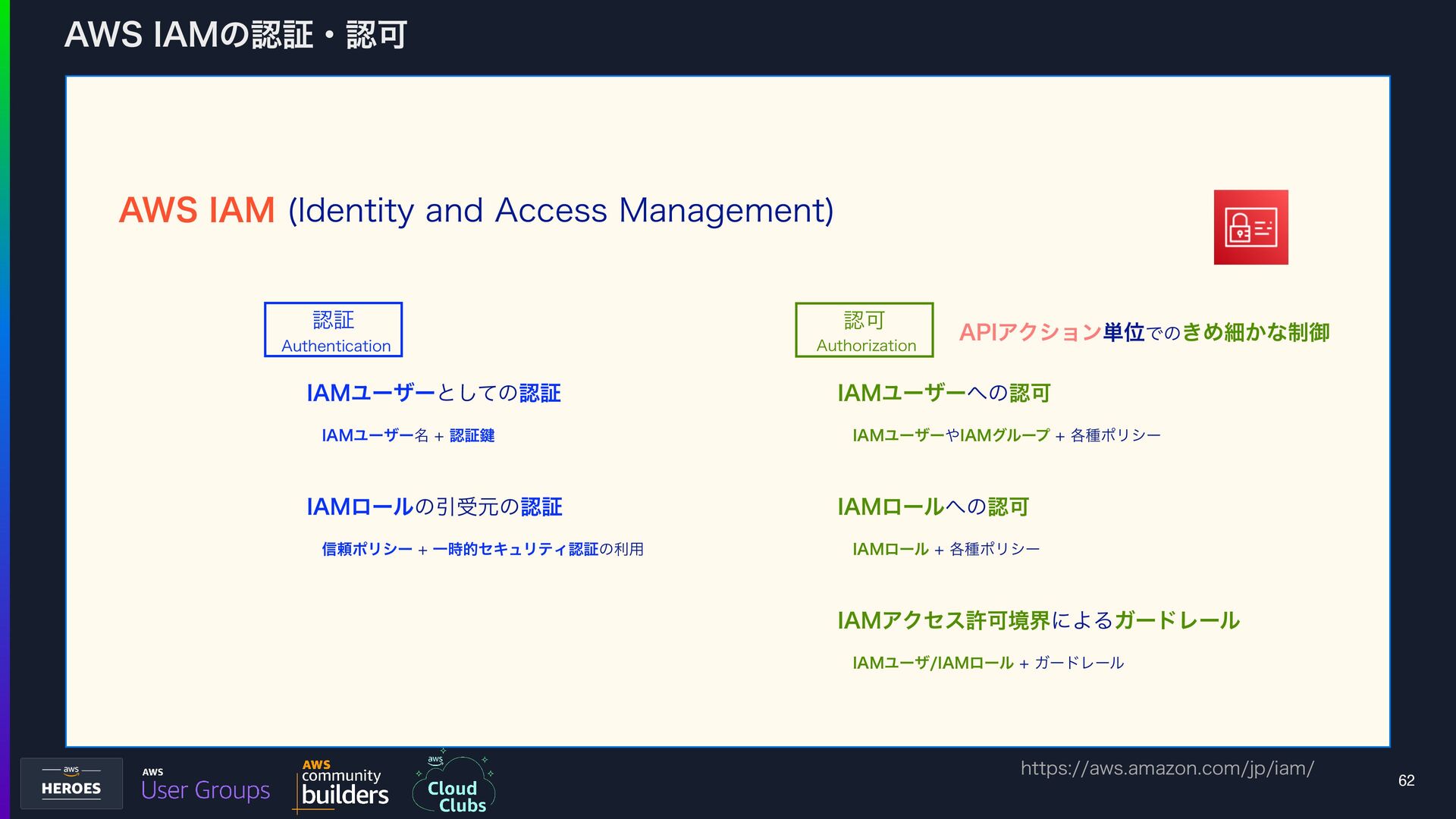Click the AWS User Groups logo
The width and height of the screenshot is (1456, 819).
pos(206,785)
